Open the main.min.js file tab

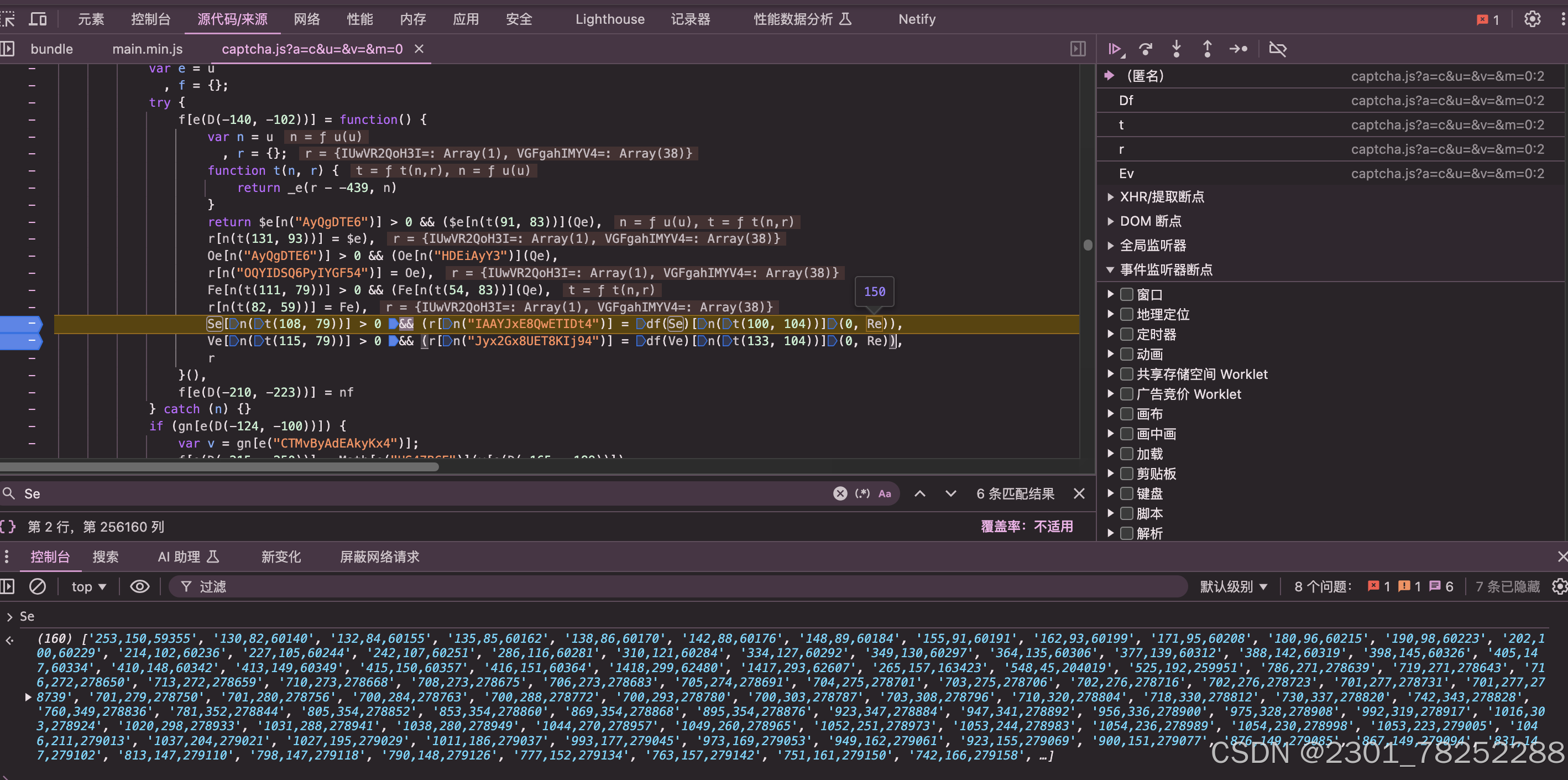coord(147,49)
